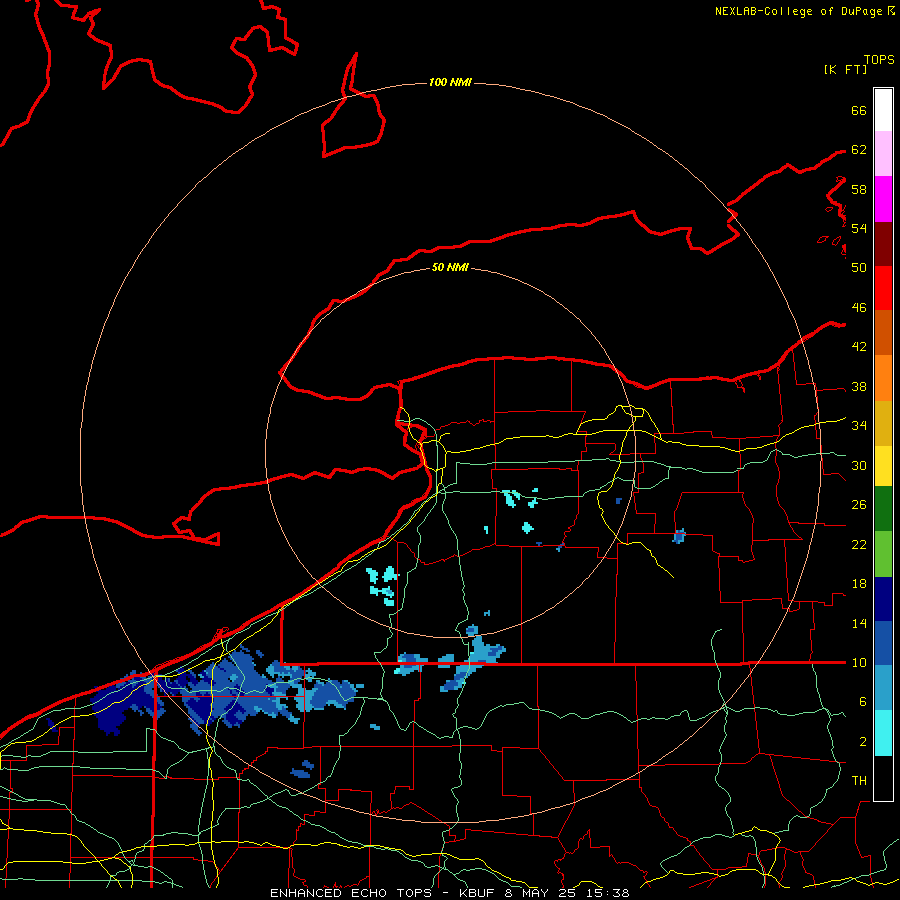
Task: Click the '30' legend value
Action: [x=859, y=465]
